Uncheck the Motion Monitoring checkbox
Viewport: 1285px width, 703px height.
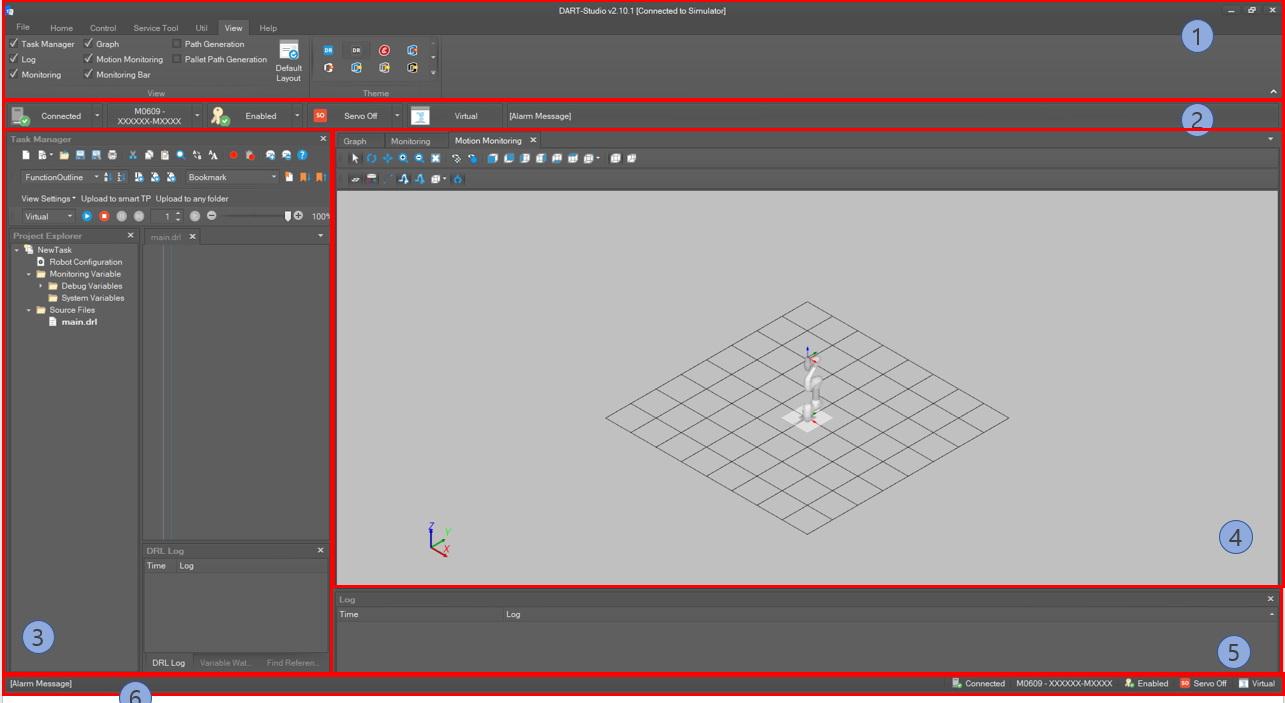89,59
